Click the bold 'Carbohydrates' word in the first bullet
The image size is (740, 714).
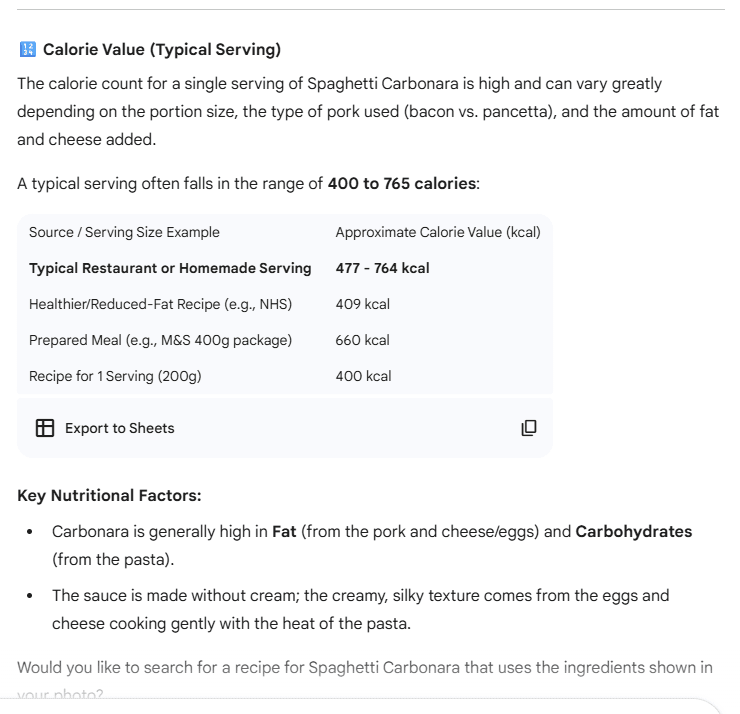point(633,532)
